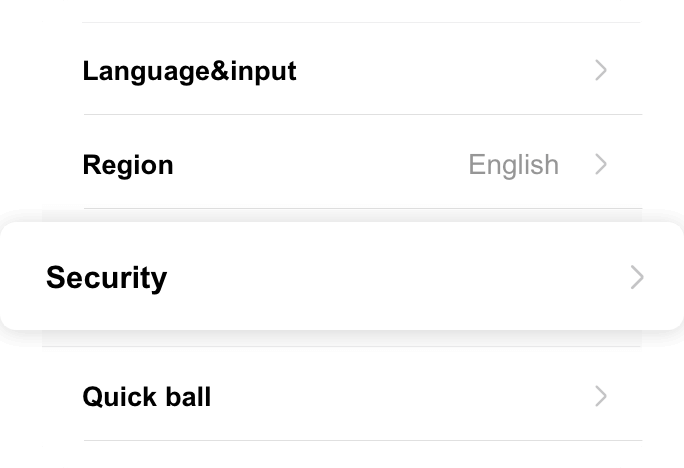This screenshot has width=684, height=468.
Task: Click the highlighted Security card's empty area
Action: [400, 277]
